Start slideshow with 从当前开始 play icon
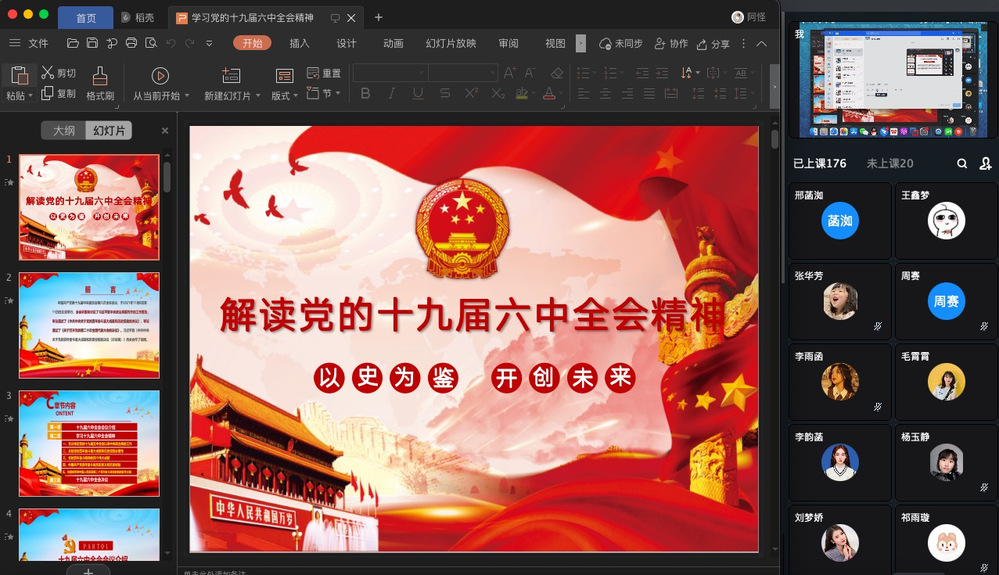The image size is (999, 575). pyautogui.click(x=160, y=76)
